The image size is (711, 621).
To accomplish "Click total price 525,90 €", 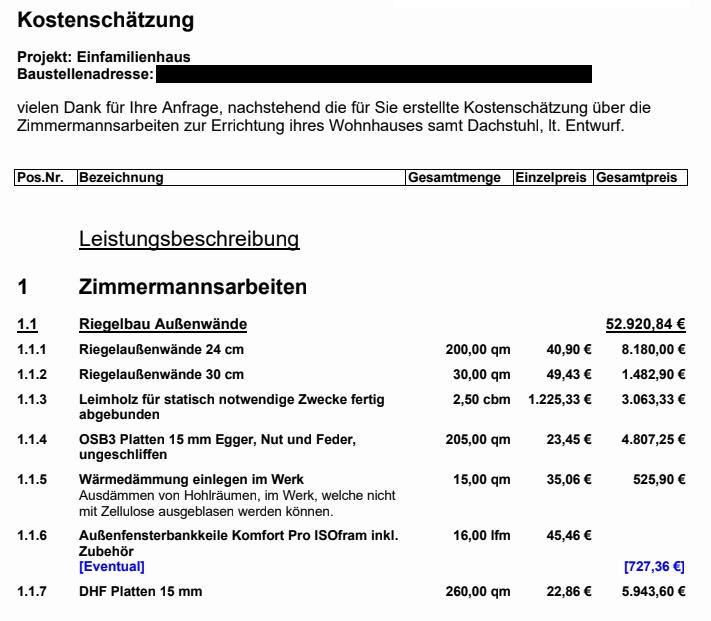I will [x=659, y=479].
